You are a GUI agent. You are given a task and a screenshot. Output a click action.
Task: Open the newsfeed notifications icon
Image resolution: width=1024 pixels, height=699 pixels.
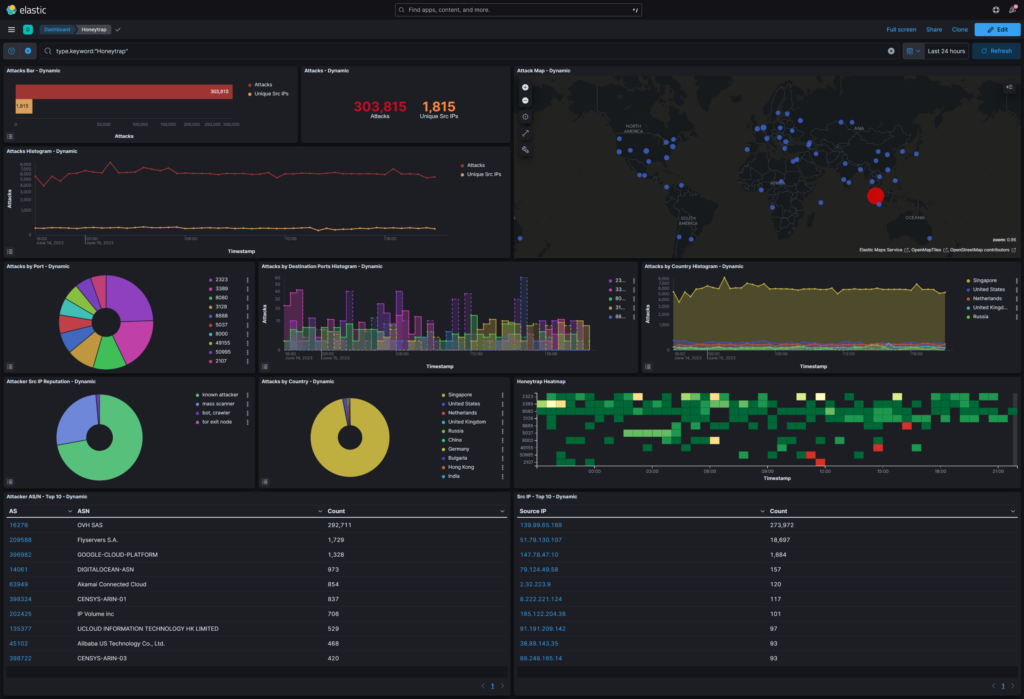click(x=1012, y=10)
